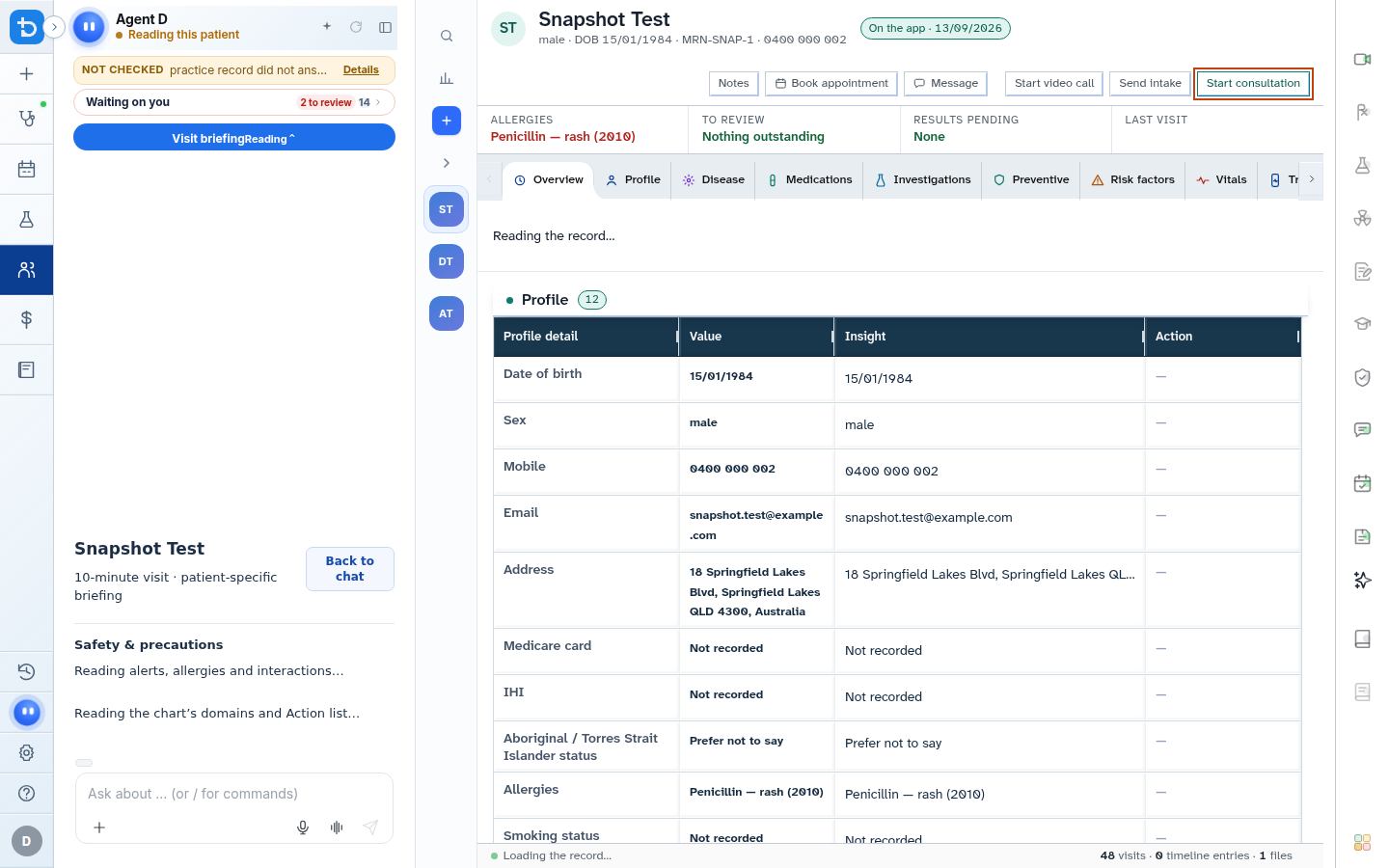1389x868 pixels.
Task: Click the Notes button
Action: pos(733,84)
